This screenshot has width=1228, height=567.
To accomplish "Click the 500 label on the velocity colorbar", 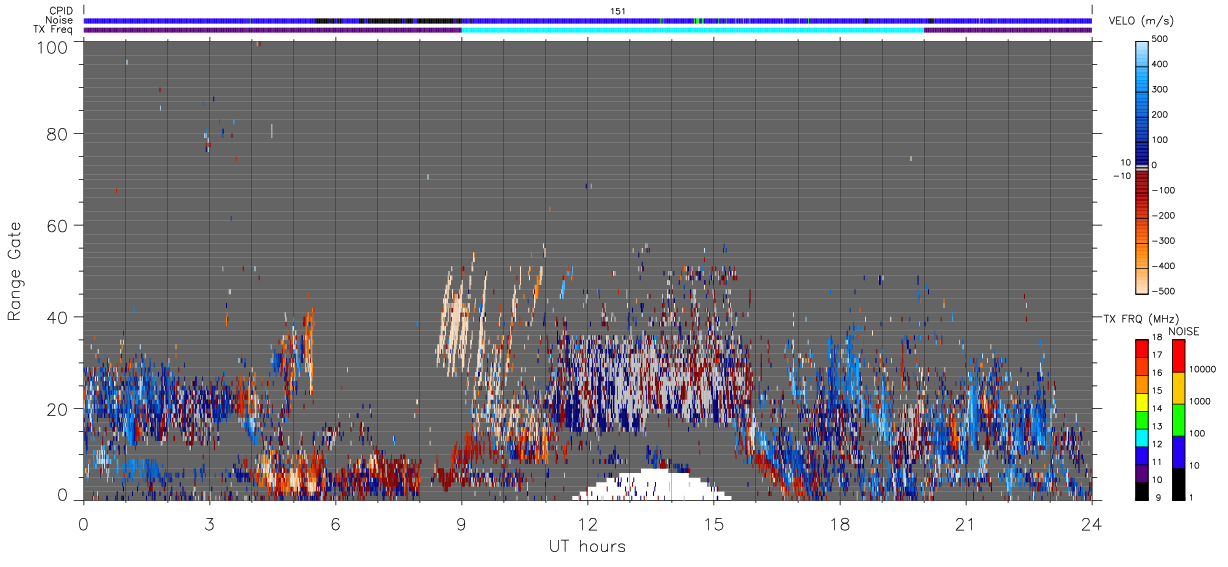I will (x=1159, y=39).
